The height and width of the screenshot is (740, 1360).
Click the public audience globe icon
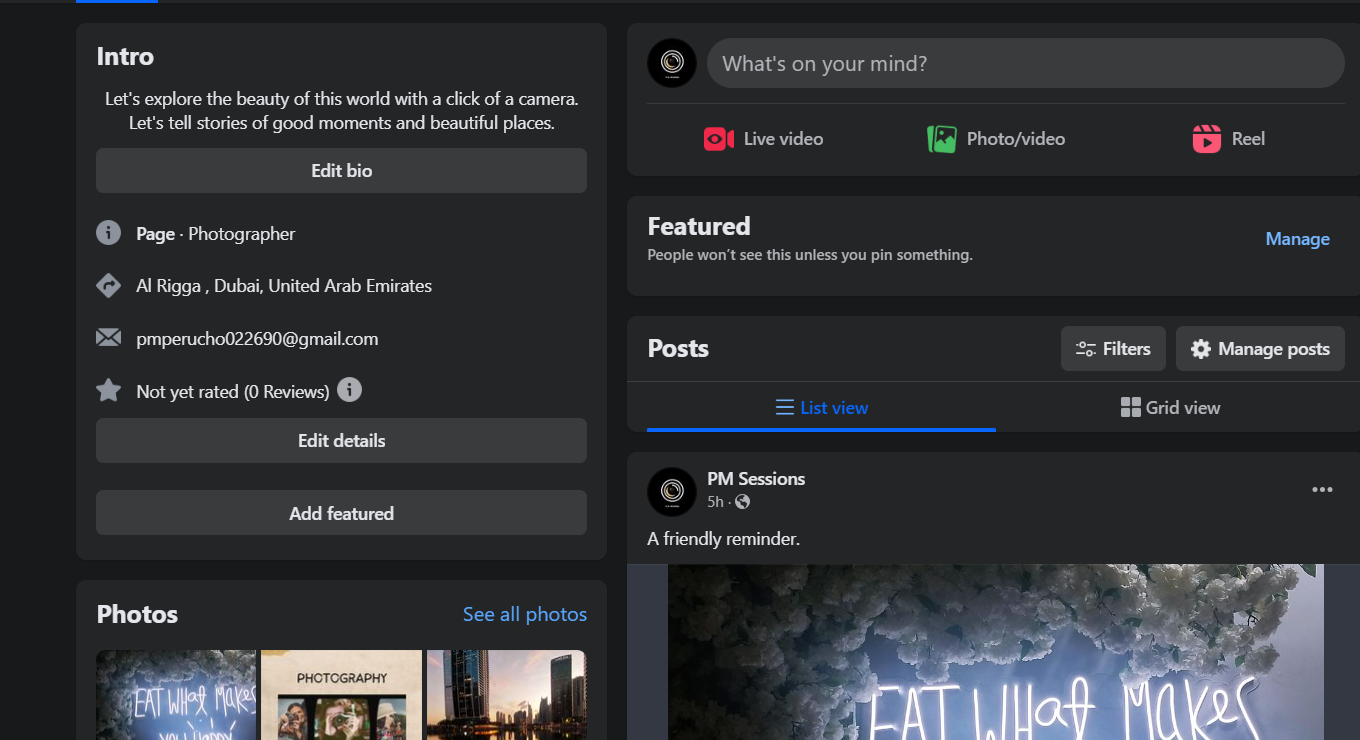[742, 502]
